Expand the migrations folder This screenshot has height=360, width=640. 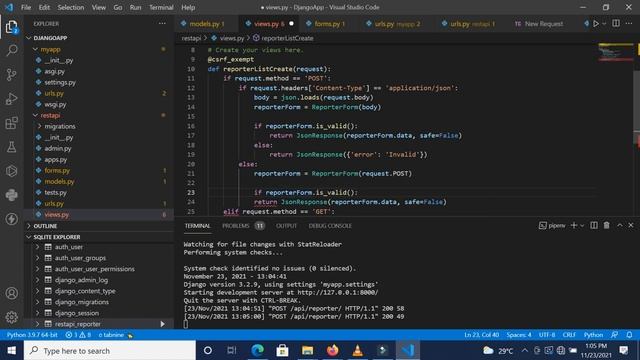(x=40, y=127)
